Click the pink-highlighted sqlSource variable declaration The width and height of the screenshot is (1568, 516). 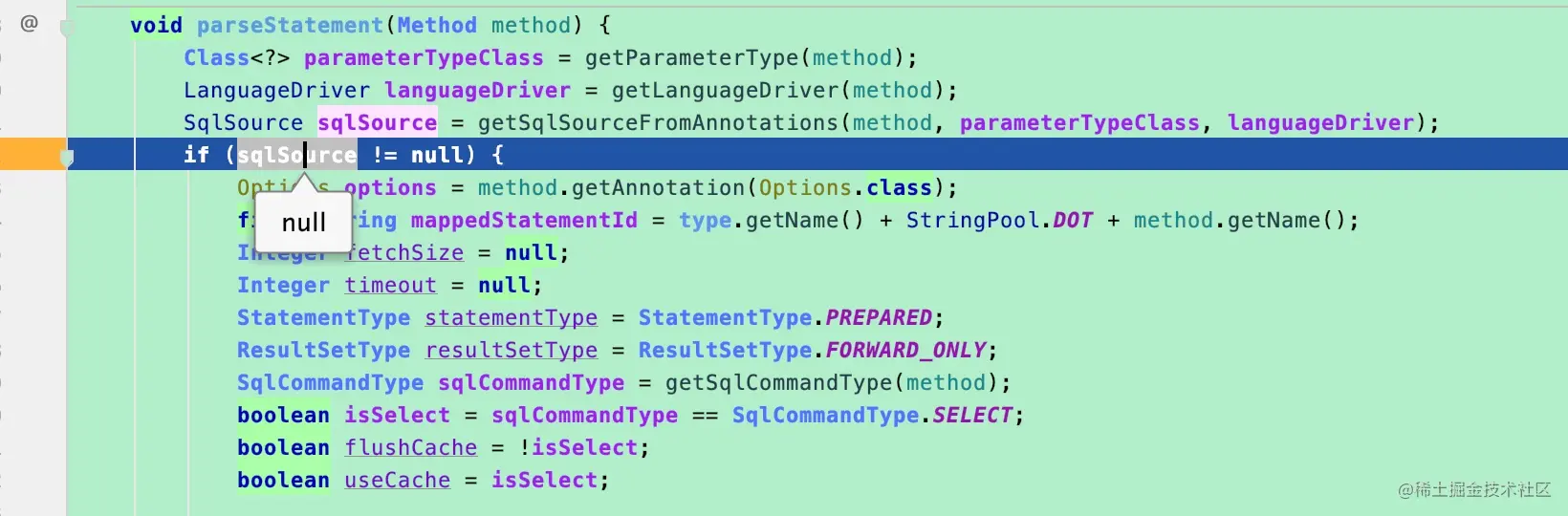click(x=378, y=122)
